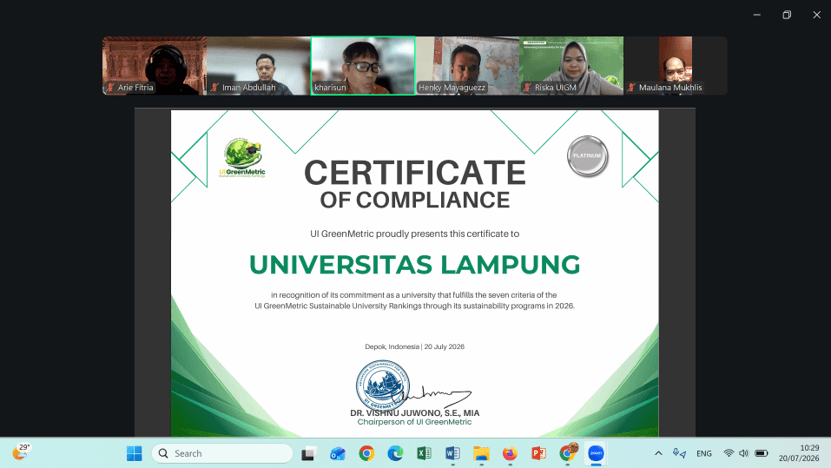The height and width of the screenshot is (468, 831).
Task: Click the microphone/location tray icon
Action: click(679, 453)
